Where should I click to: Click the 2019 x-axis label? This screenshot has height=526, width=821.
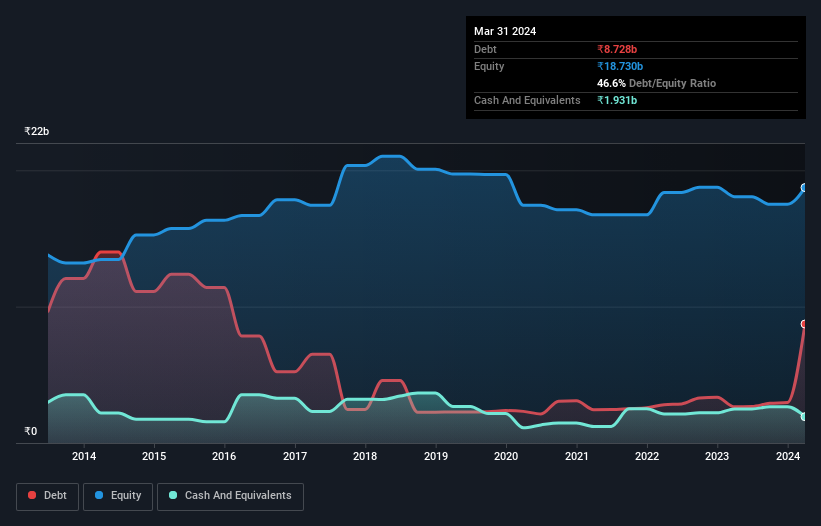pos(436,456)
